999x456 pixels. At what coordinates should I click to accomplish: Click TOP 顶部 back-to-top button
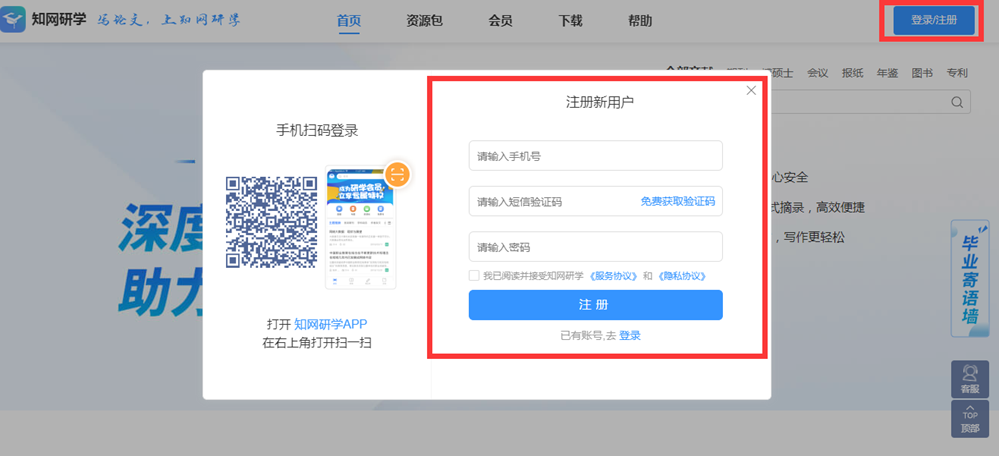(970, 419)
